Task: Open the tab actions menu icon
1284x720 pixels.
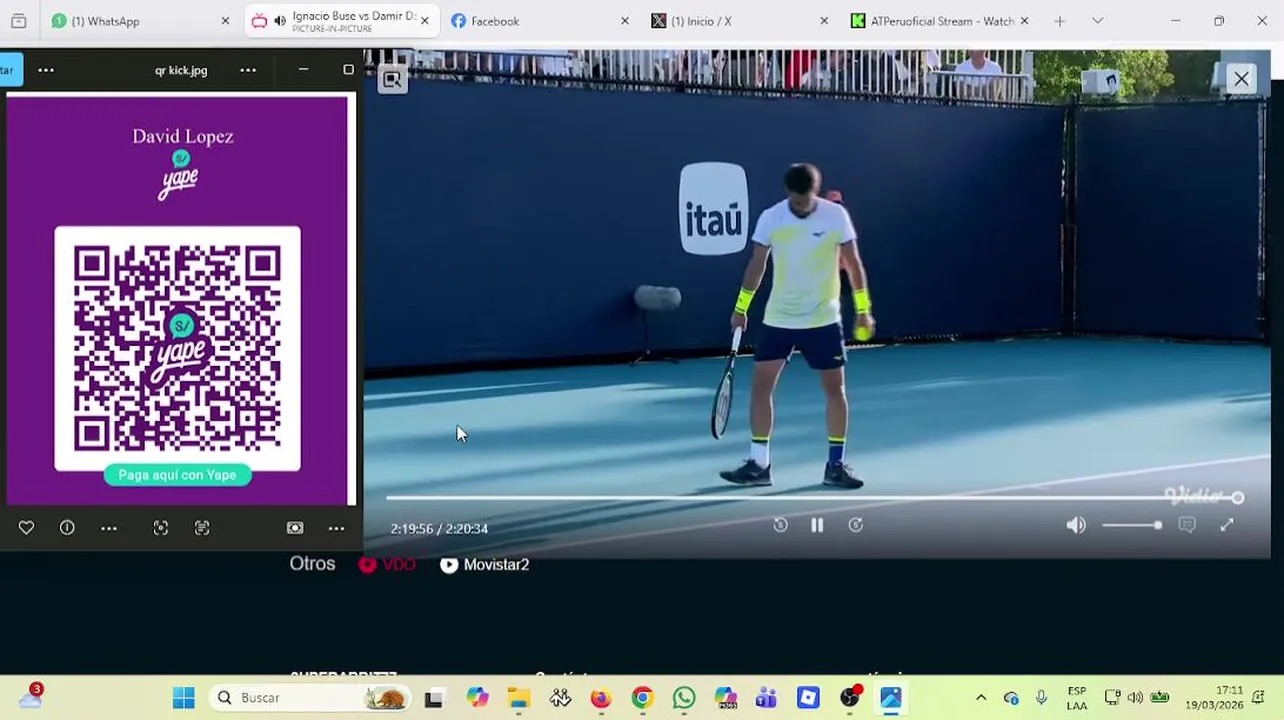Action: click(x=18, y=21)
